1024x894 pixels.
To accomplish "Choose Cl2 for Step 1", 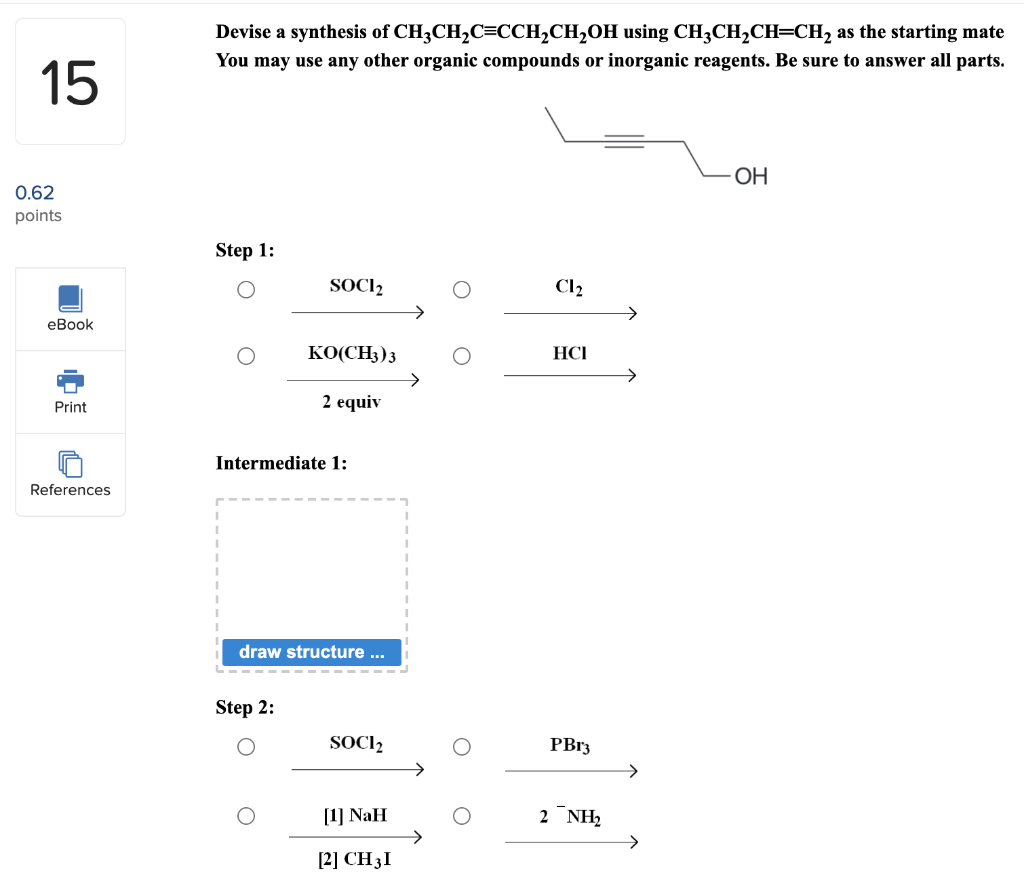I will pos(461,289).
